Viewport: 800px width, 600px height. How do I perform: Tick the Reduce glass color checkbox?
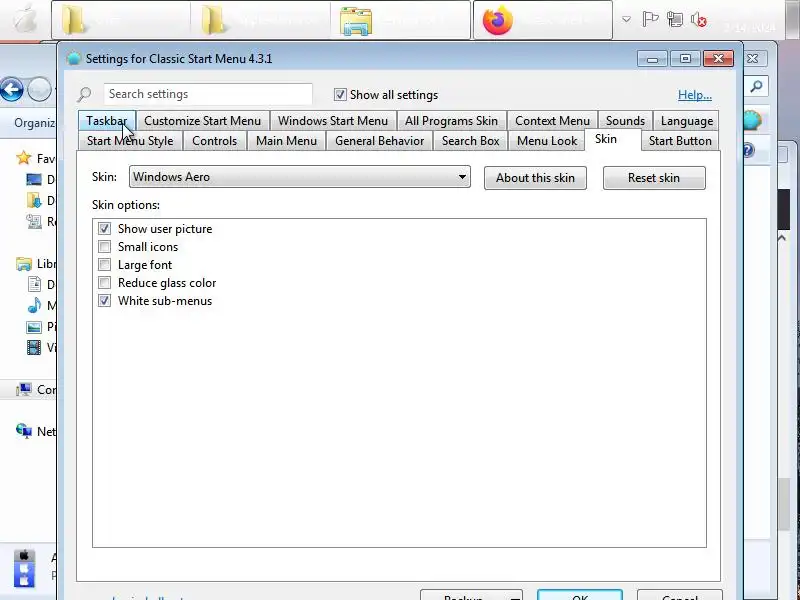click(105, 283)
